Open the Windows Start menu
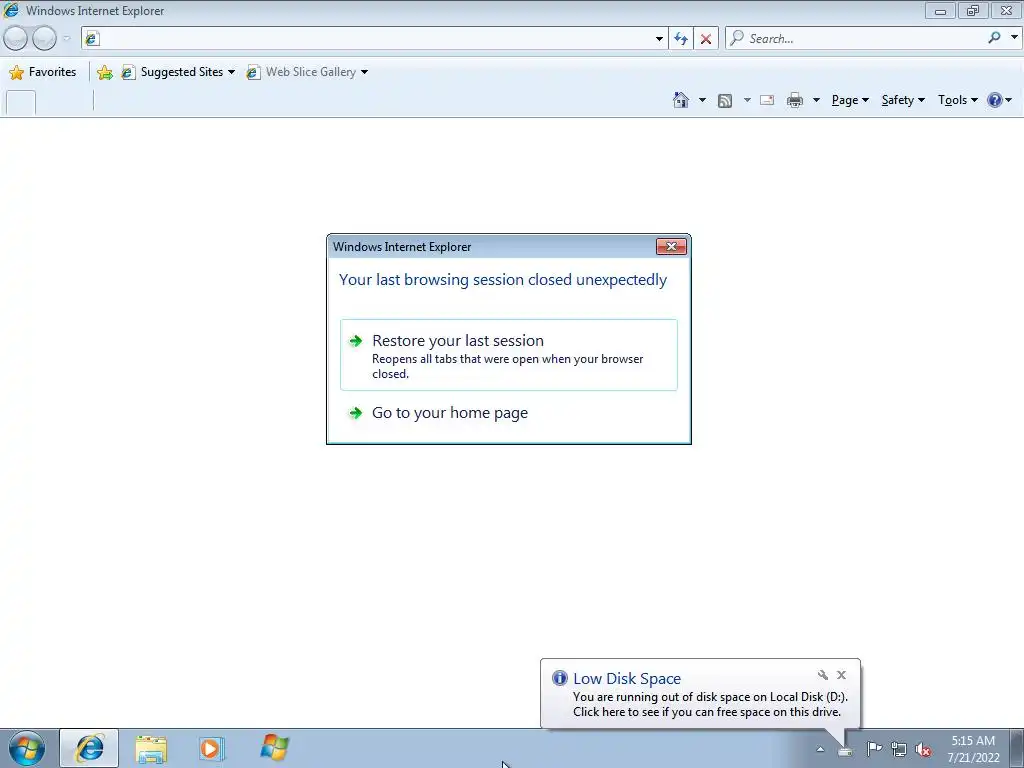Screen dimensions: 1024x768 point(27,748)
